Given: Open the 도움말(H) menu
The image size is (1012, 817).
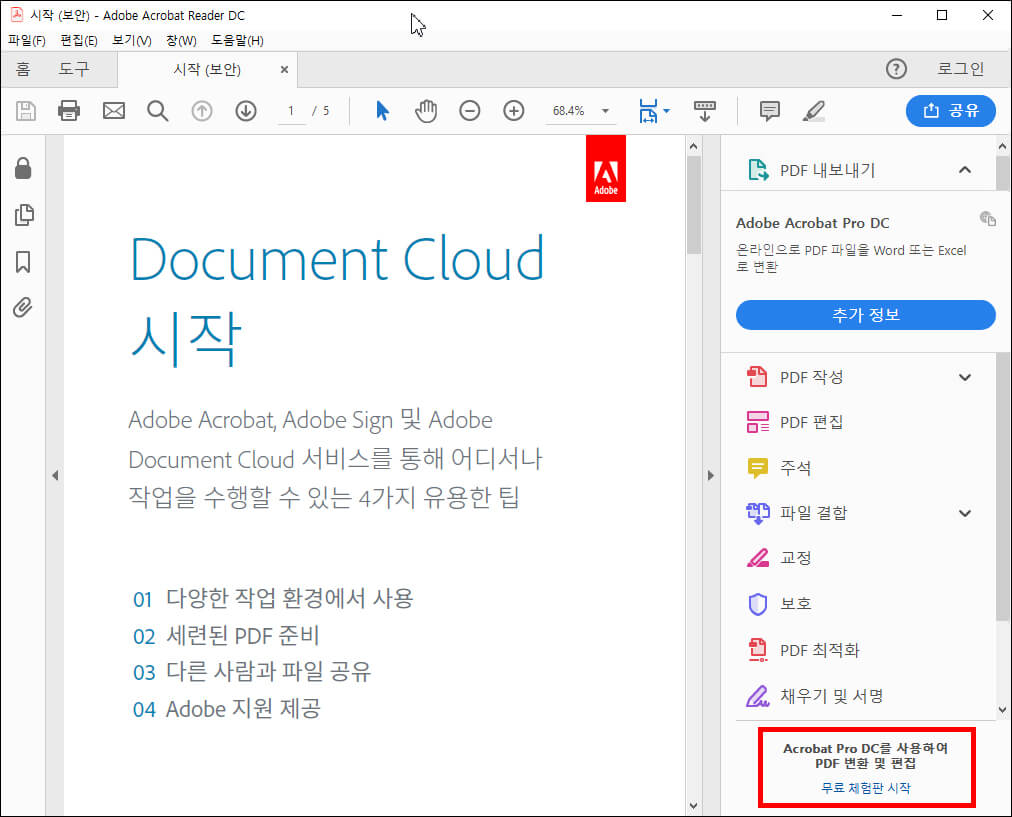Looking at the screenshot, I should point(237,41).
